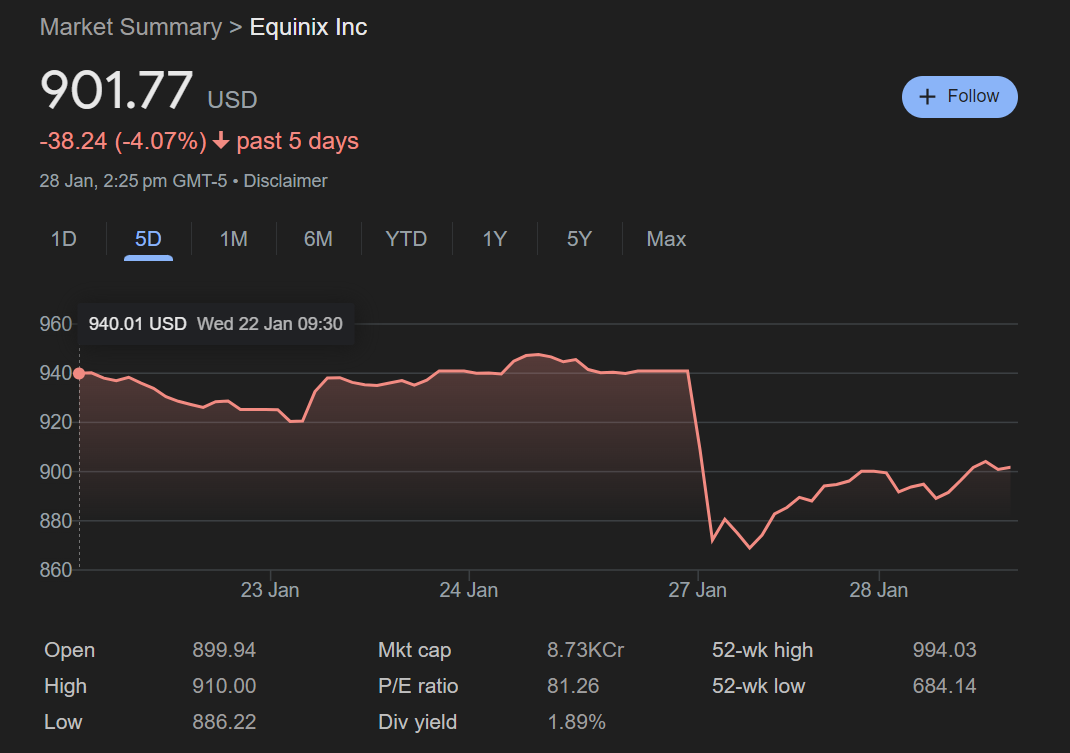Click the Equinix Inc company name
Image resolution: width=1070 pixels, height=753 pixels.
[x=308, y=27]
